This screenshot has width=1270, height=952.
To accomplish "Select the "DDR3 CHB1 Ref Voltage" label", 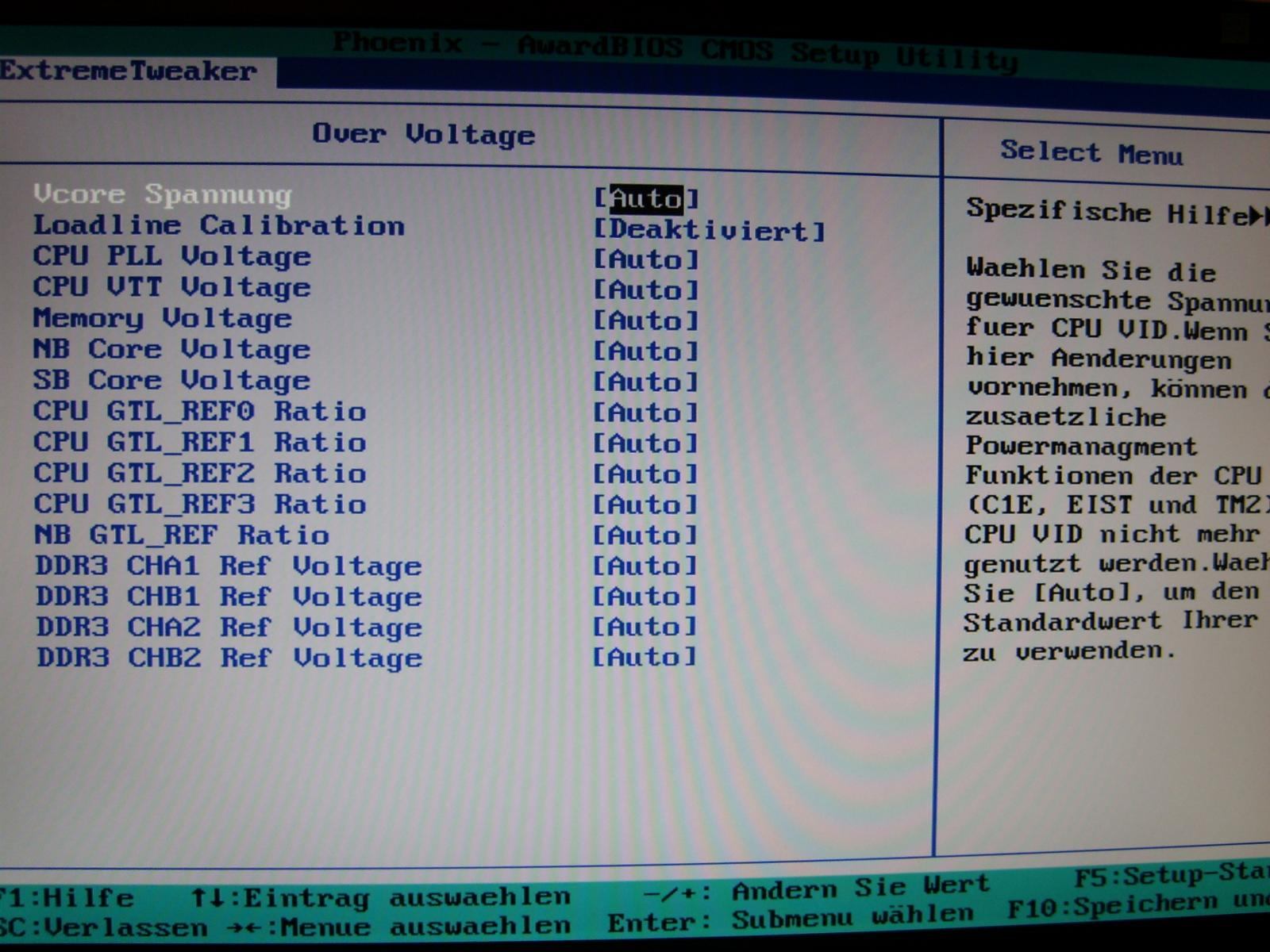I will coord(229,596).
